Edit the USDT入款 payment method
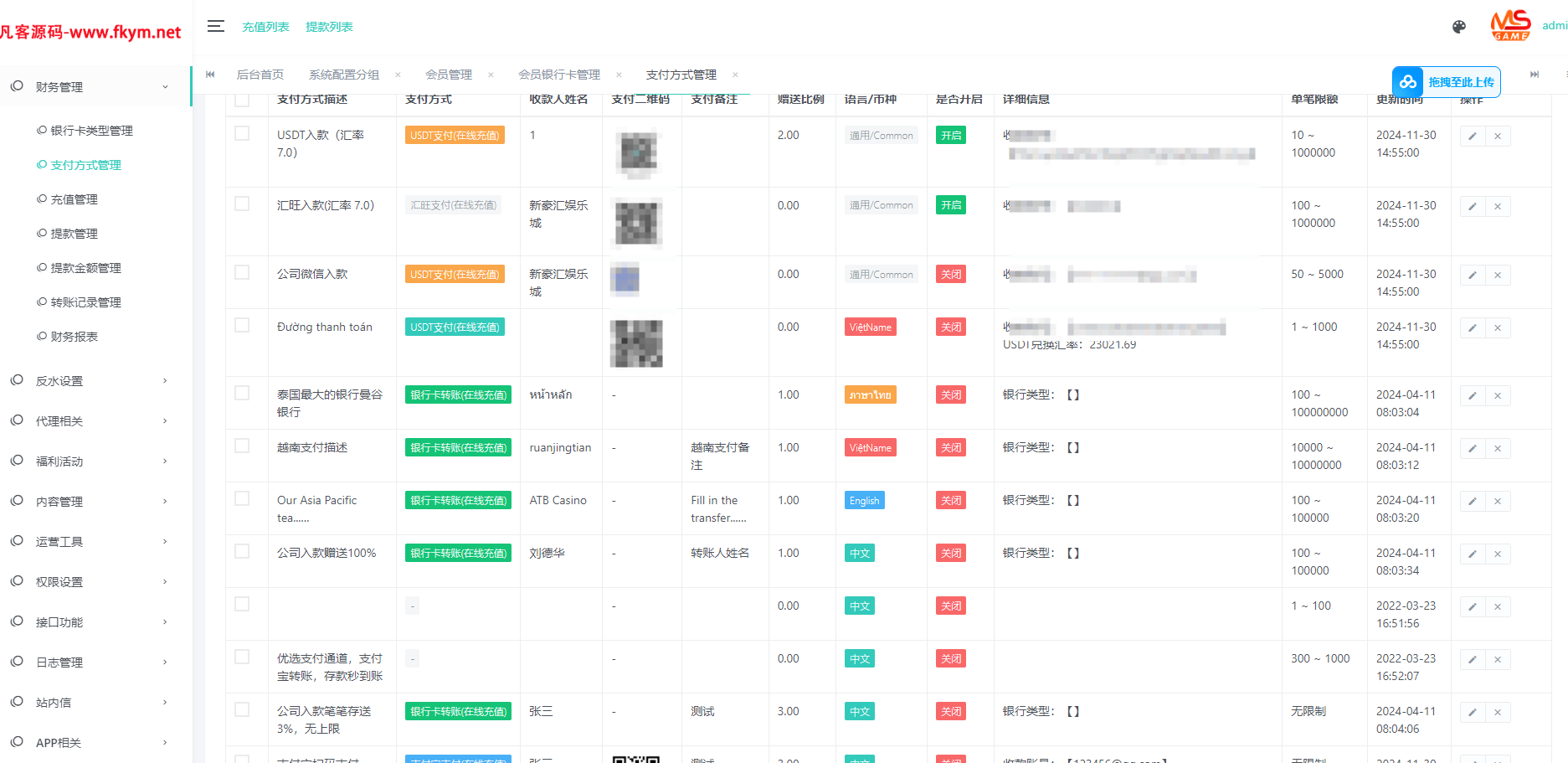 point(1472,136)
